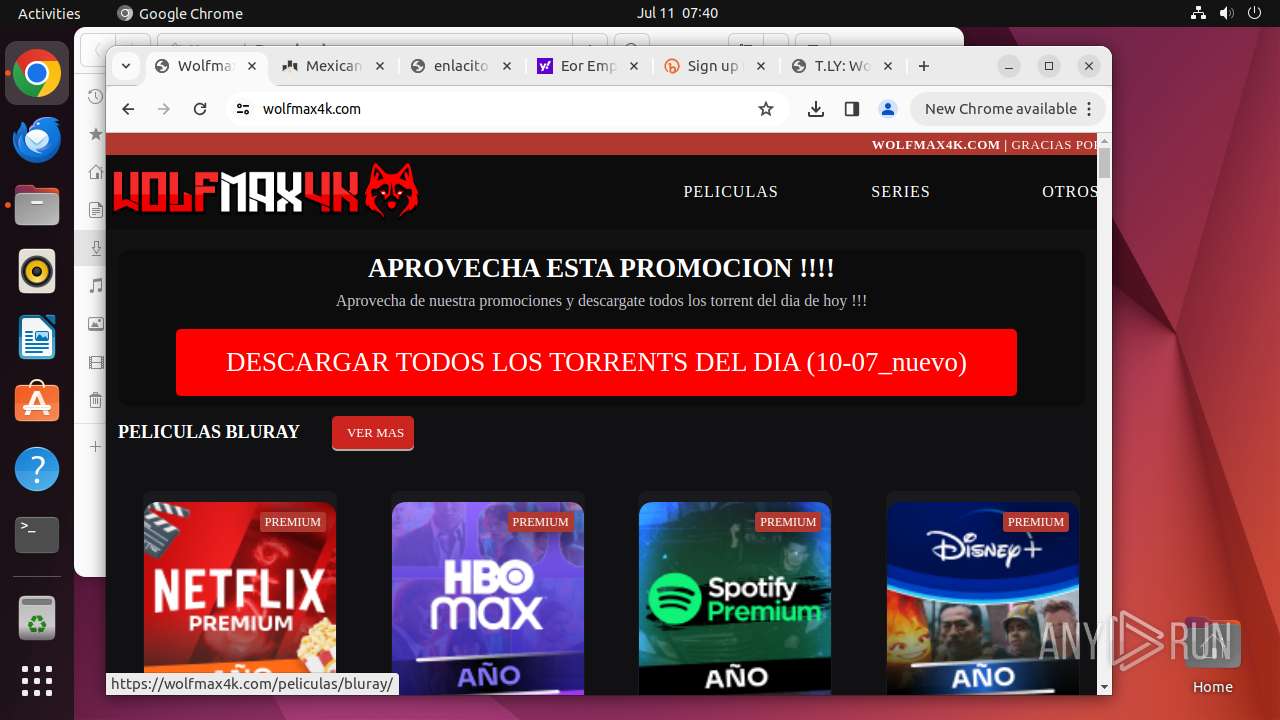The width and height of the screenshot is (1280, 720).
Task: Open the OTROS menu
Action: (1069, 192)
